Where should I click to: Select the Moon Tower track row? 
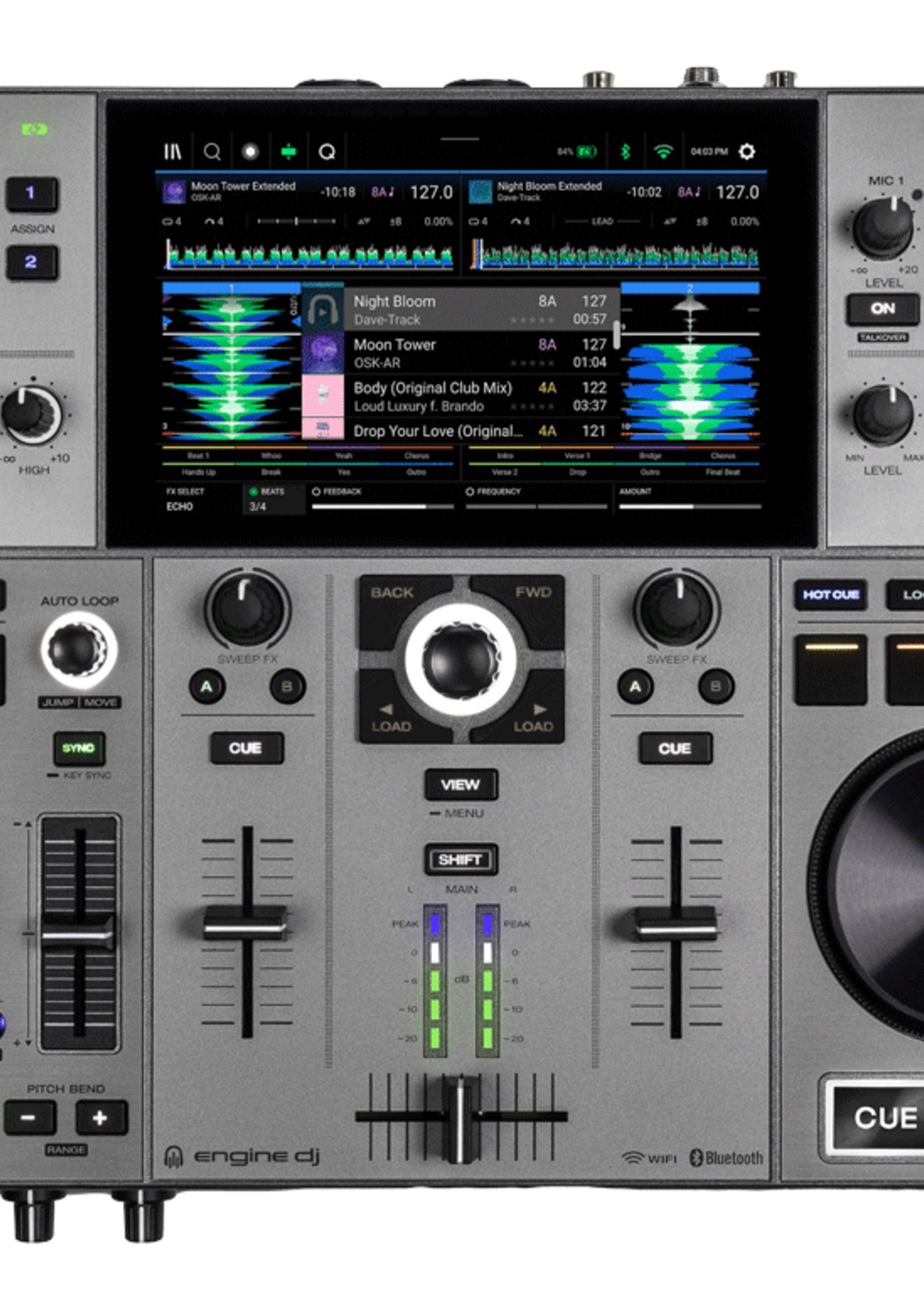pos(461,353)
